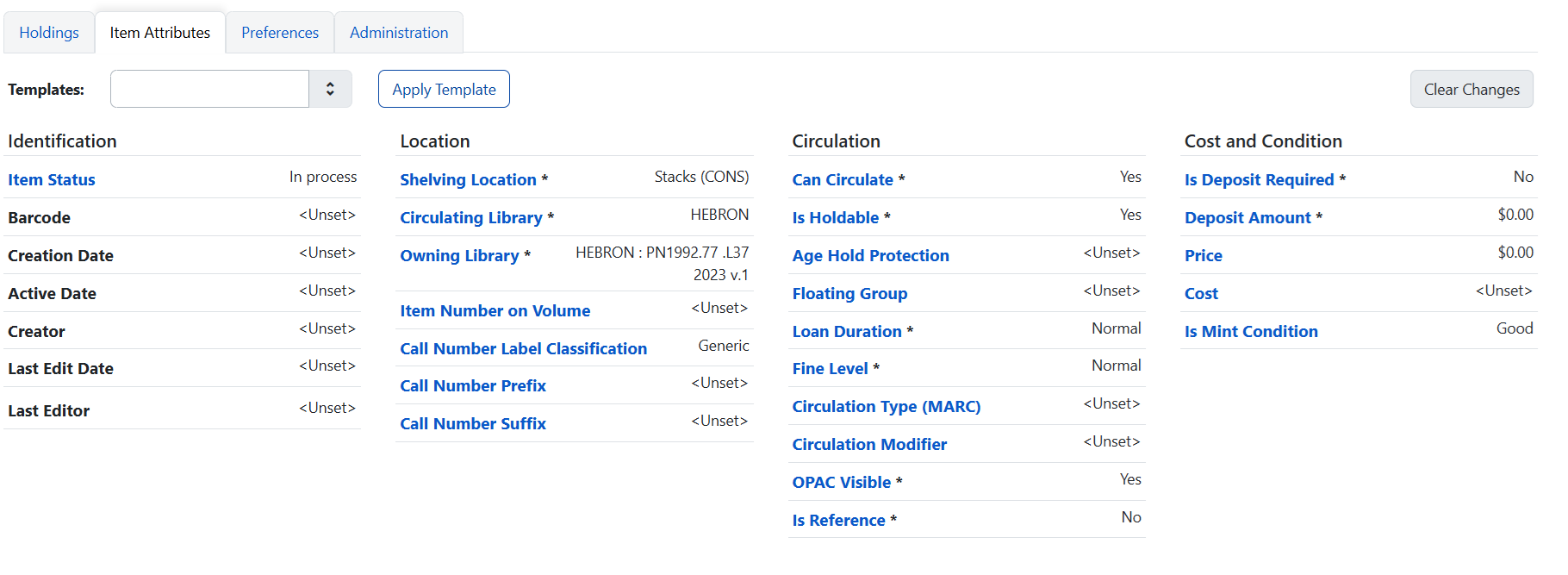This screenshot has width=1568, height=575.
Task: Edit the OPAC Visible setting
Action: (x=841, y=482)
